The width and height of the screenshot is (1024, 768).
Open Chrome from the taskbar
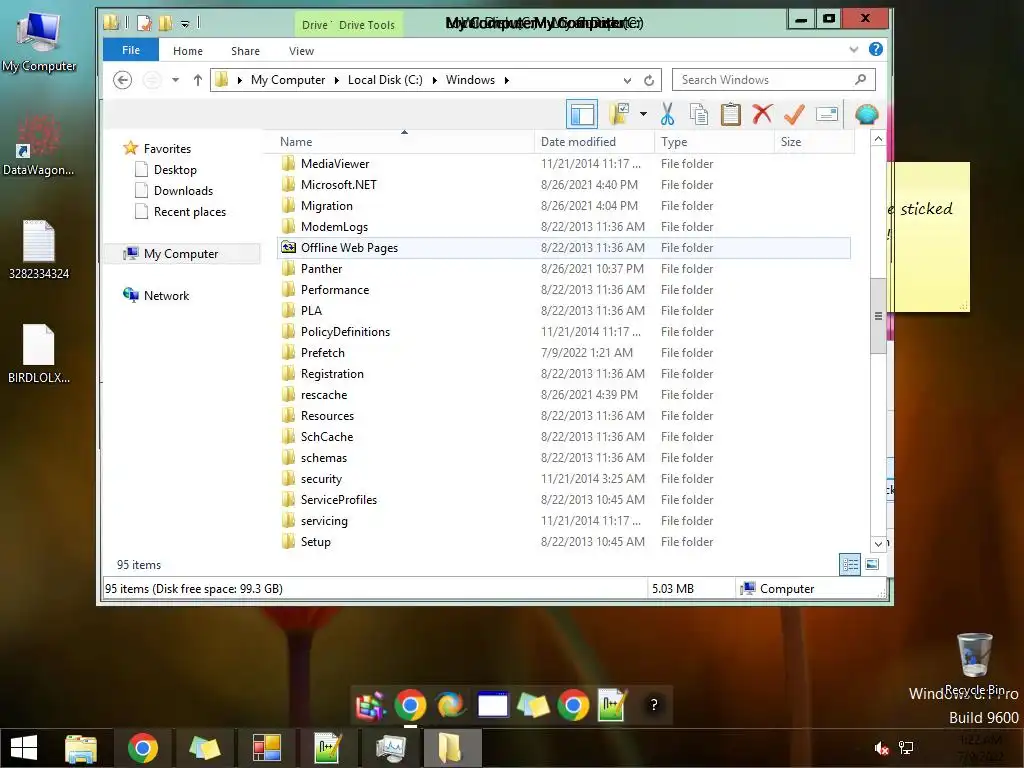pyautogui.click(x=143, y=748)
